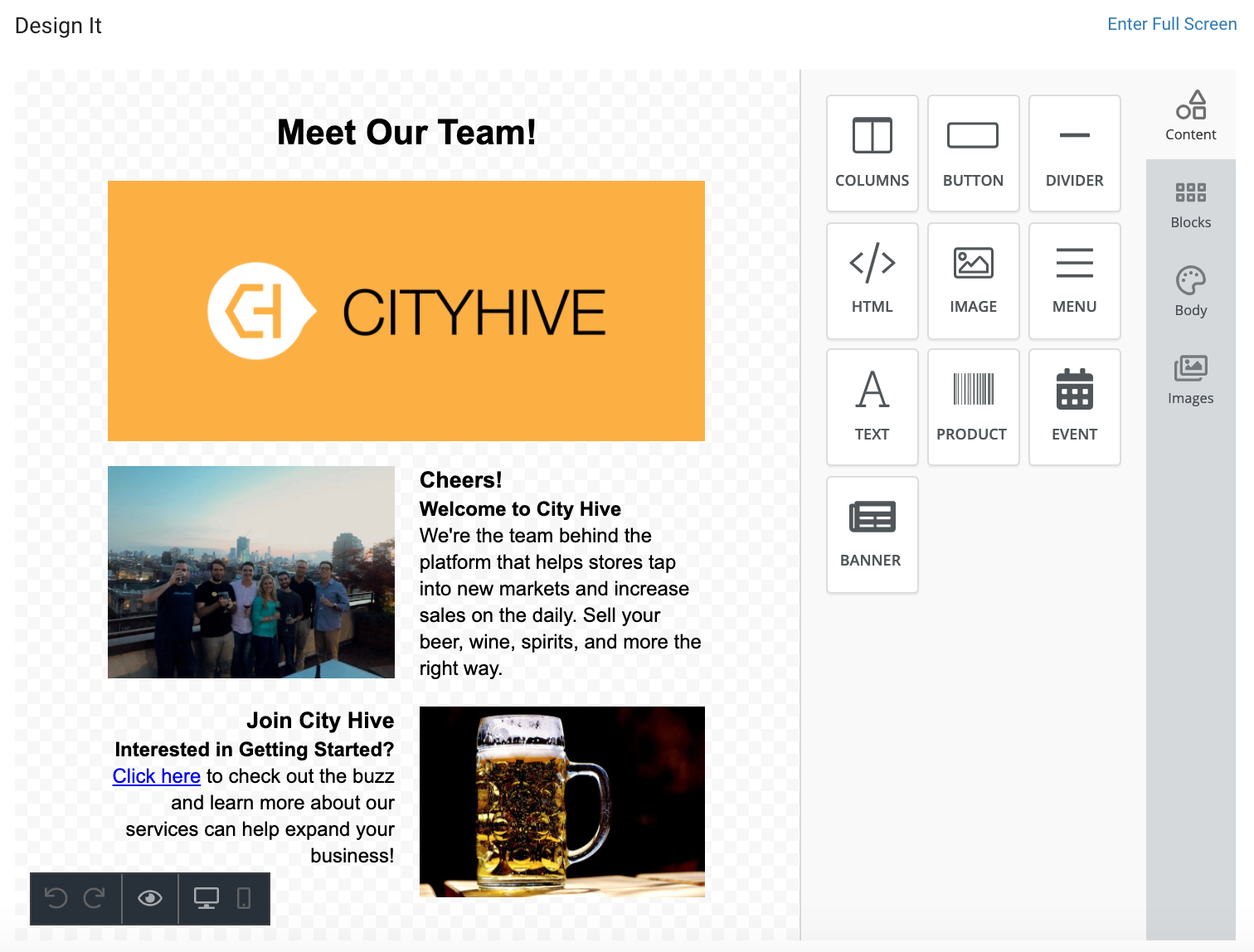This screenshot has height=952, width=1254.
Task: Select the HTML content block
Action: point(872,281)
